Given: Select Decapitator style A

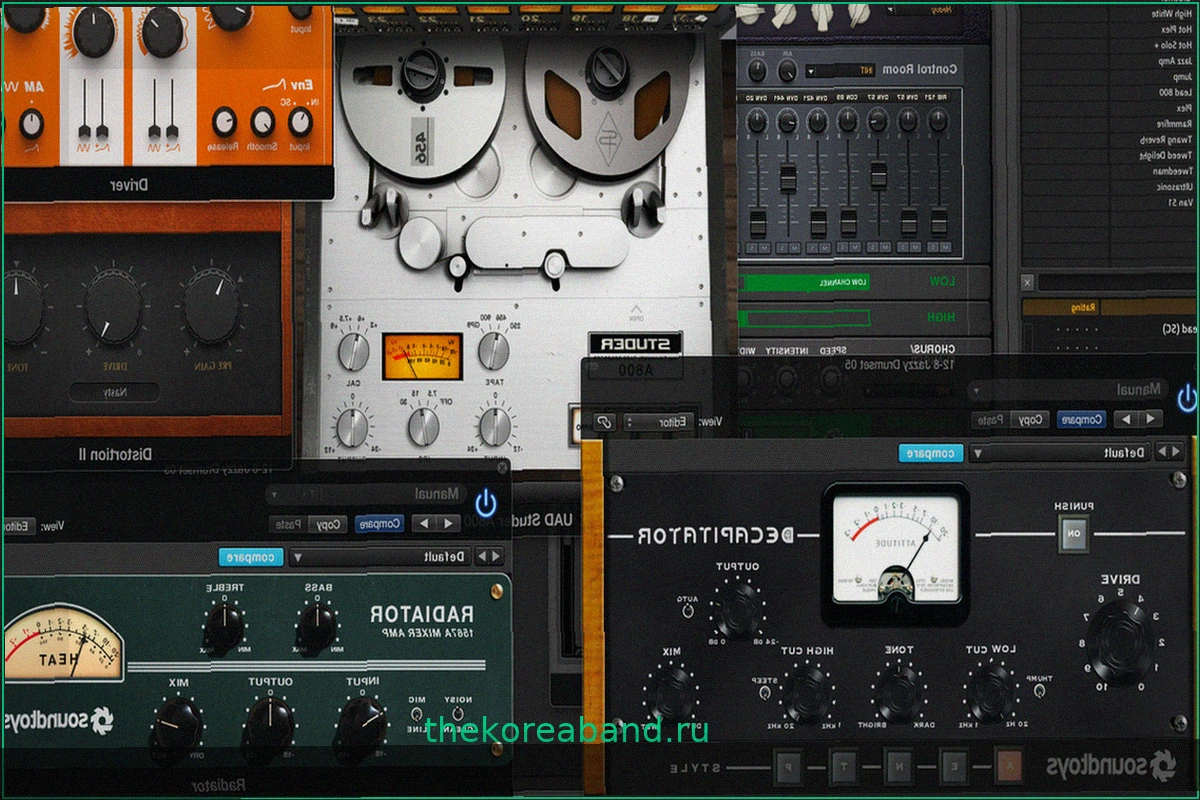Looking at the screenshot, I should point(1008,767).
